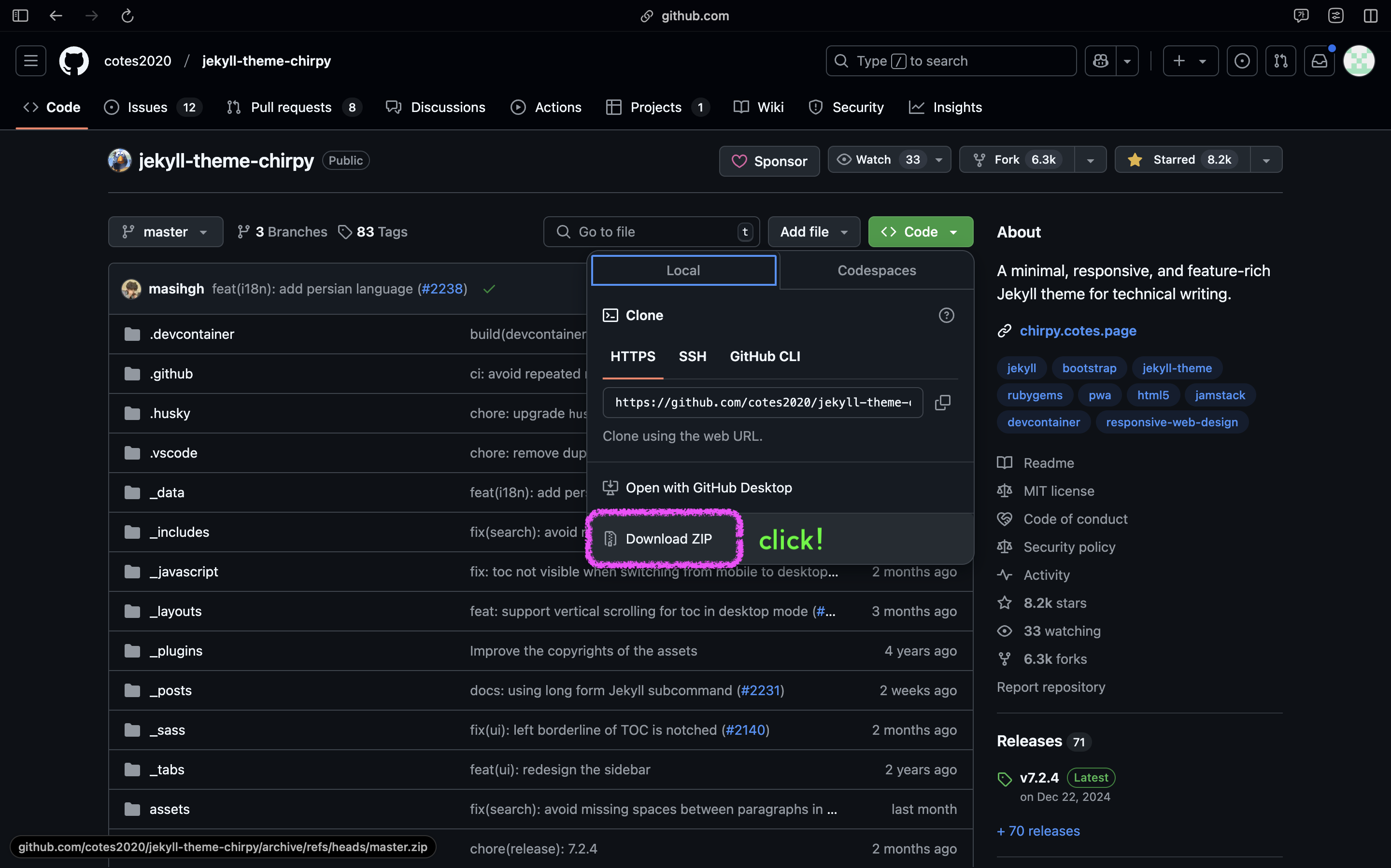This screenshot has height=868, width=1391.
Task: Open the hamburger navigation menu
Action: [31, 61]
